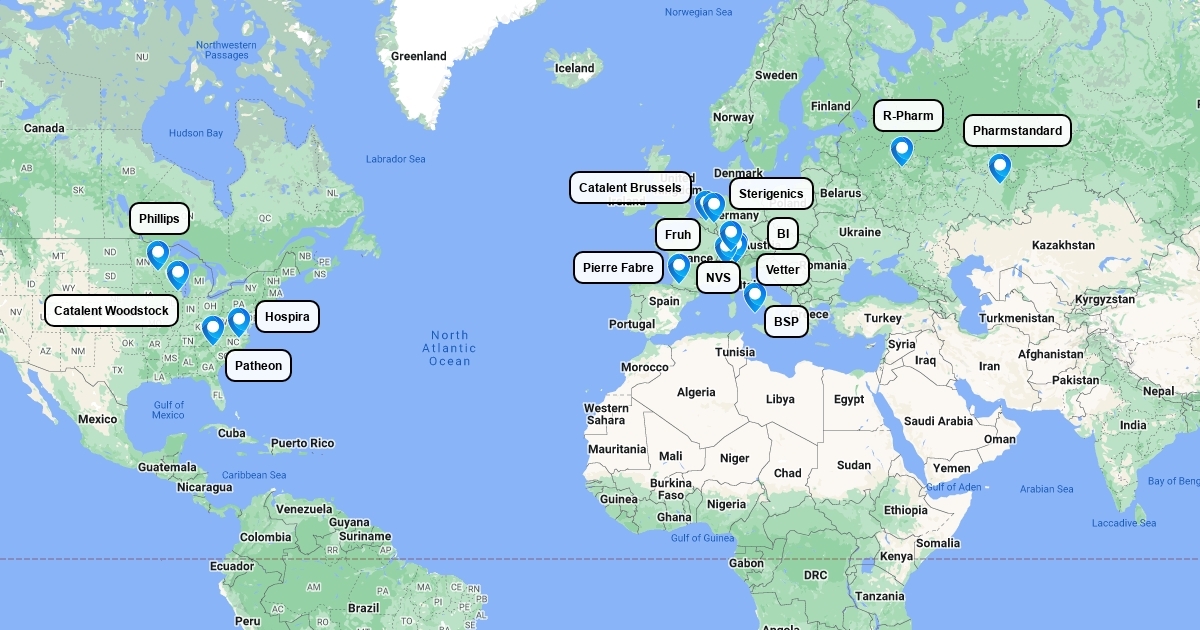Select the Sterigenics label
The width and height of the screenshot is (1200, 630).
click(771, 194)
